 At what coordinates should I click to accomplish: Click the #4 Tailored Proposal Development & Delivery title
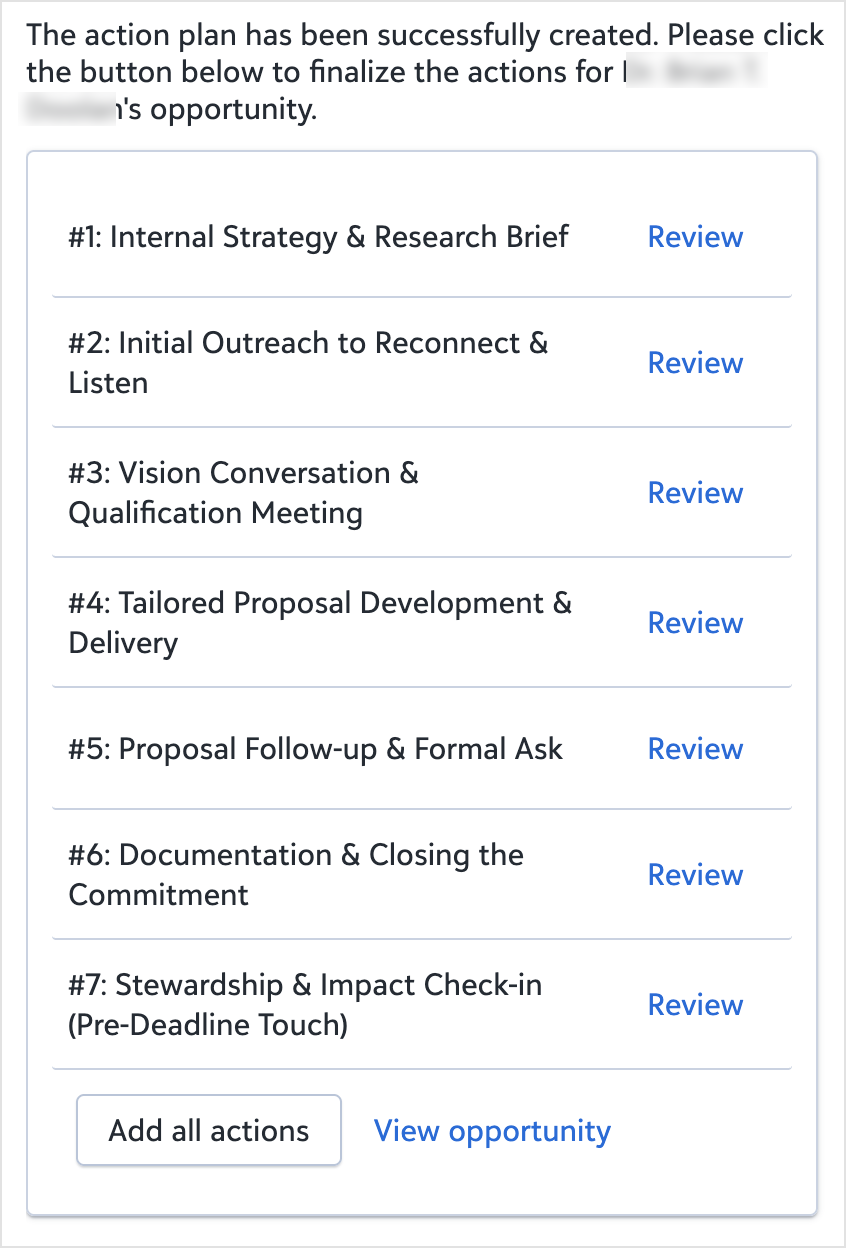click(319, 623)
